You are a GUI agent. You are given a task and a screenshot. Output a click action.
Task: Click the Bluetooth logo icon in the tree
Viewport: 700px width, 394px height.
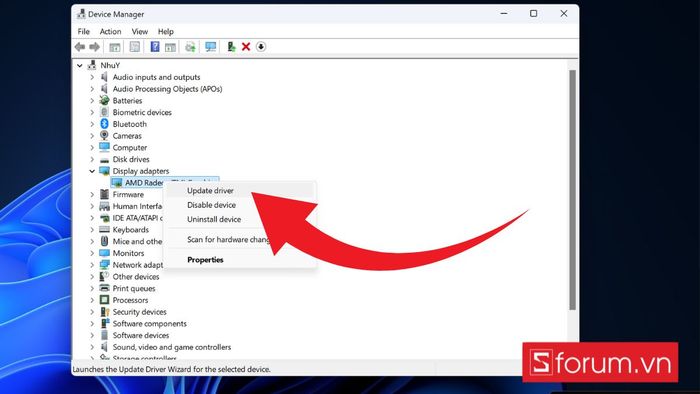(104, 124)
